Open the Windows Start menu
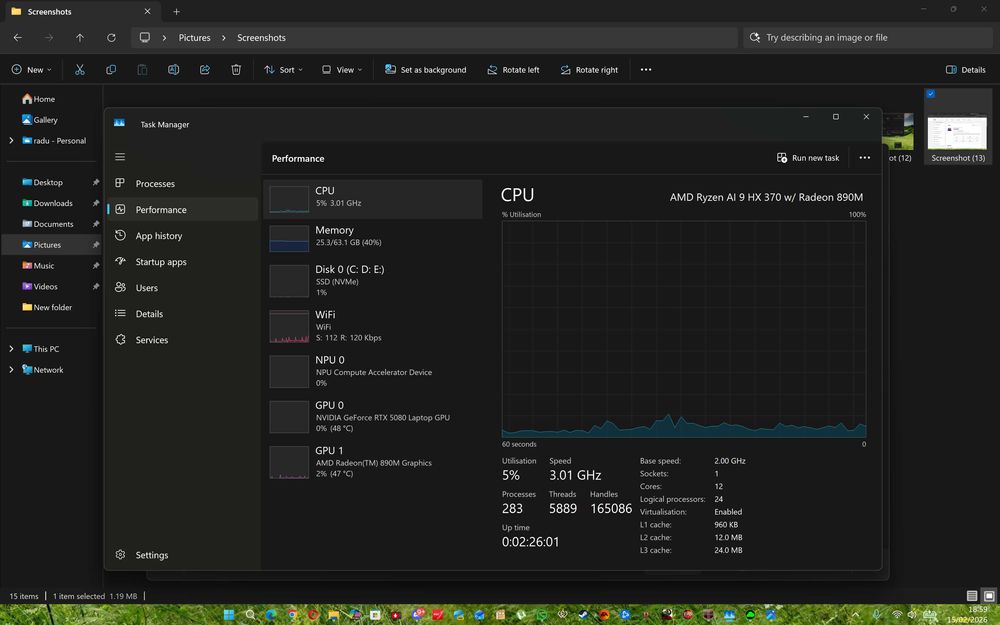Viewport: 1000px width, 625px height. point(229,614)
